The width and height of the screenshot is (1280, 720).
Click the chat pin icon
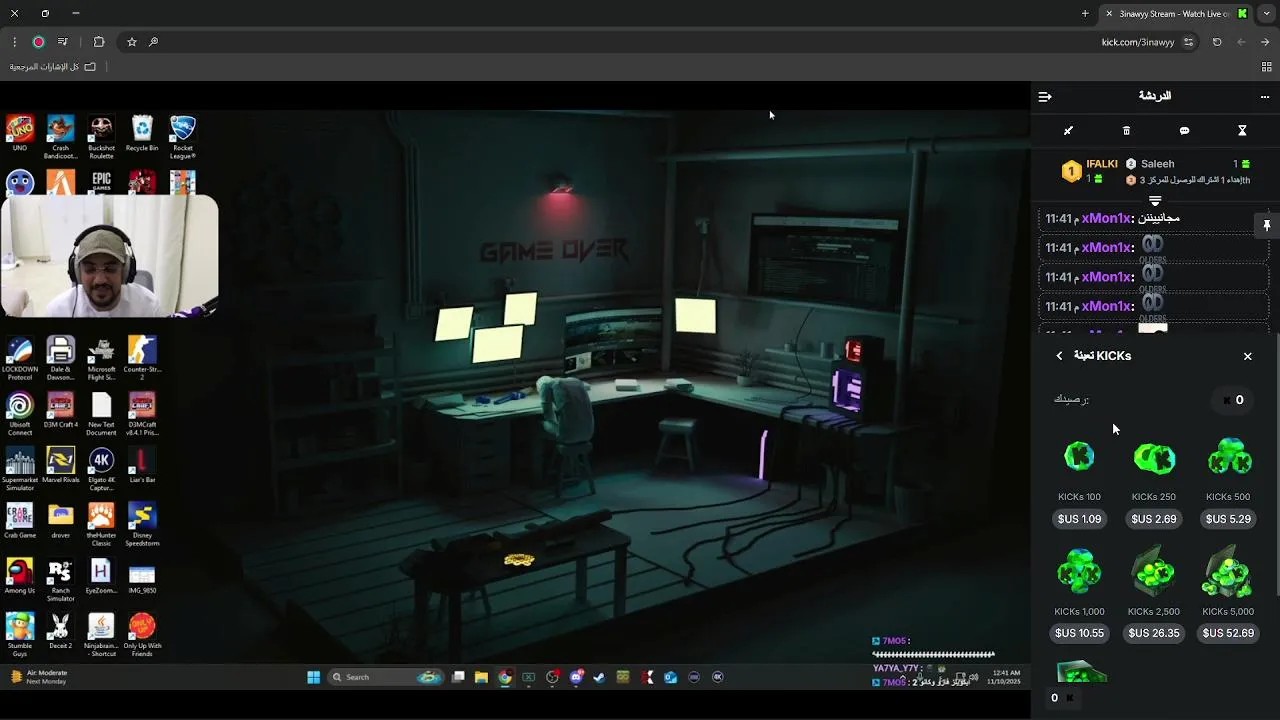[1266, 225]
